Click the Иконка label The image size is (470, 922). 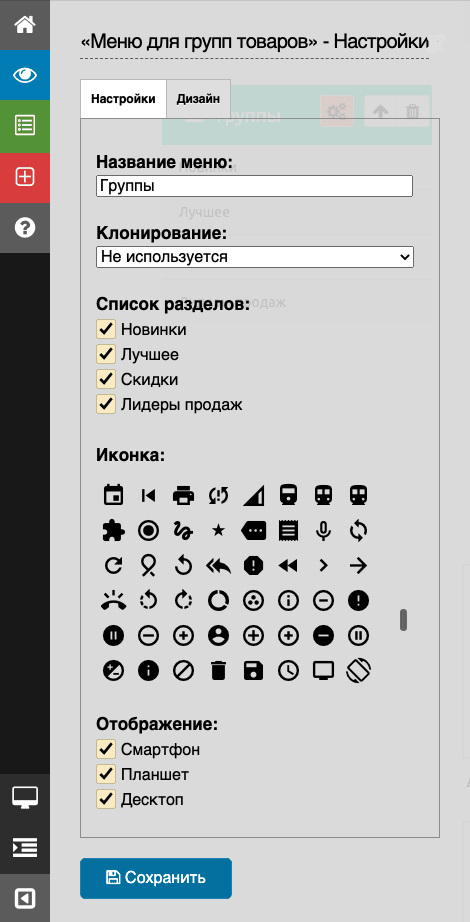click(x=131, y=455)
